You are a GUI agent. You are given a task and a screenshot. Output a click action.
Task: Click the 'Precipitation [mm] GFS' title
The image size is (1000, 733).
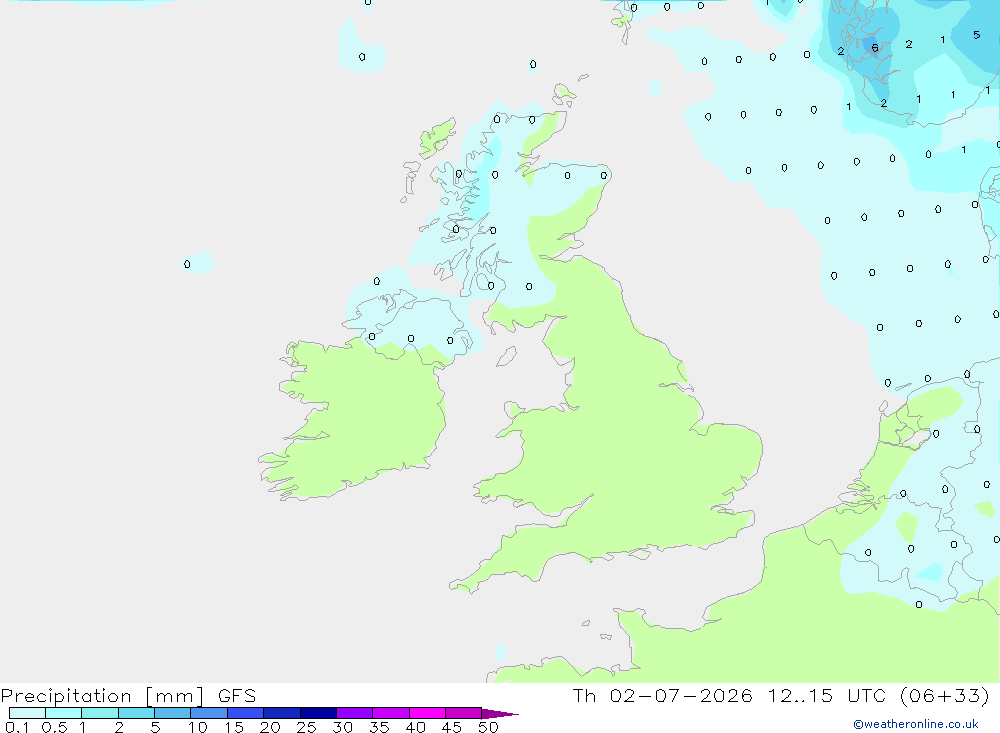(x=128, y=695)
